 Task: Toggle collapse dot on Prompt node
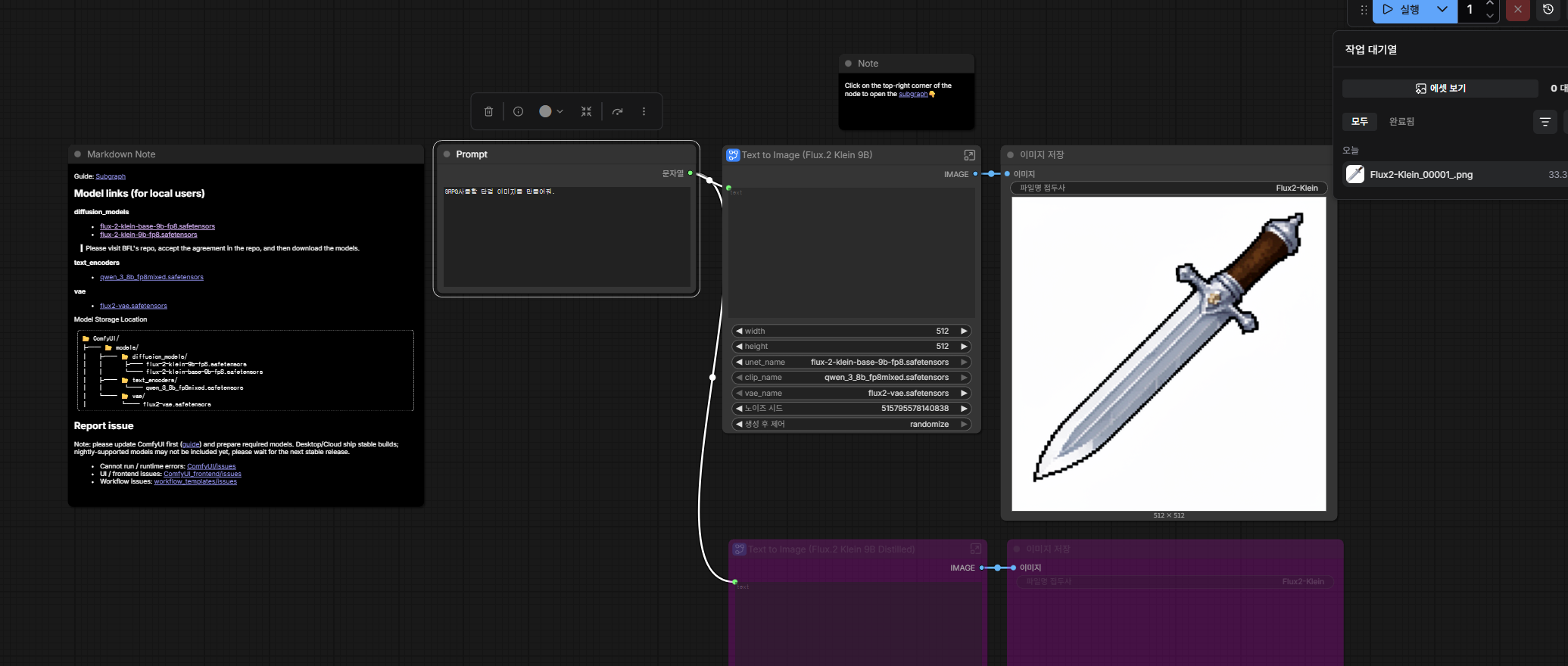447,154
